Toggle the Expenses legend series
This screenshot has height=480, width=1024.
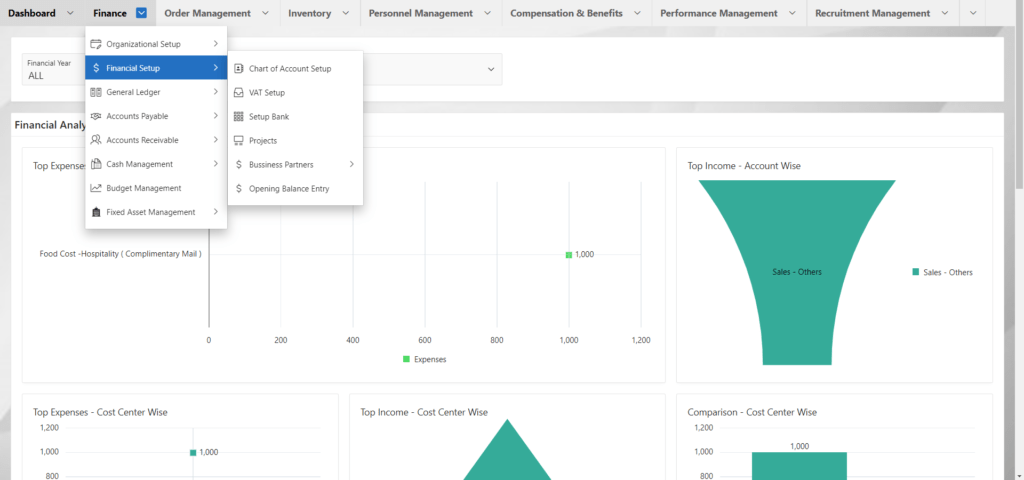coord(424,359)
